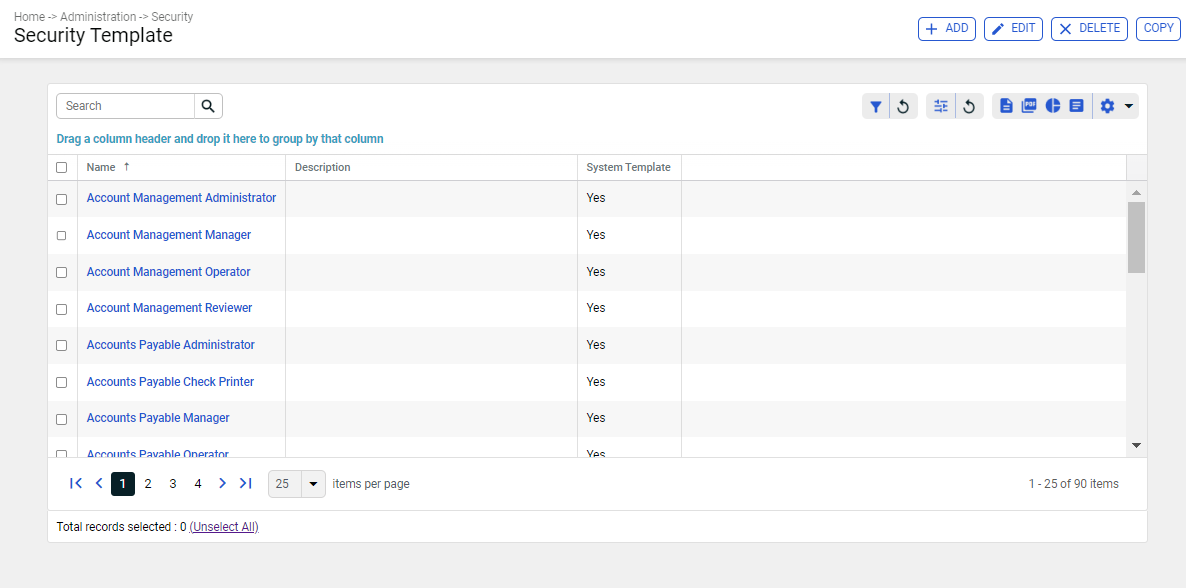The image size is (1186, 588).
Task: Click the document export icon
Action: (x=1006, y=106)
